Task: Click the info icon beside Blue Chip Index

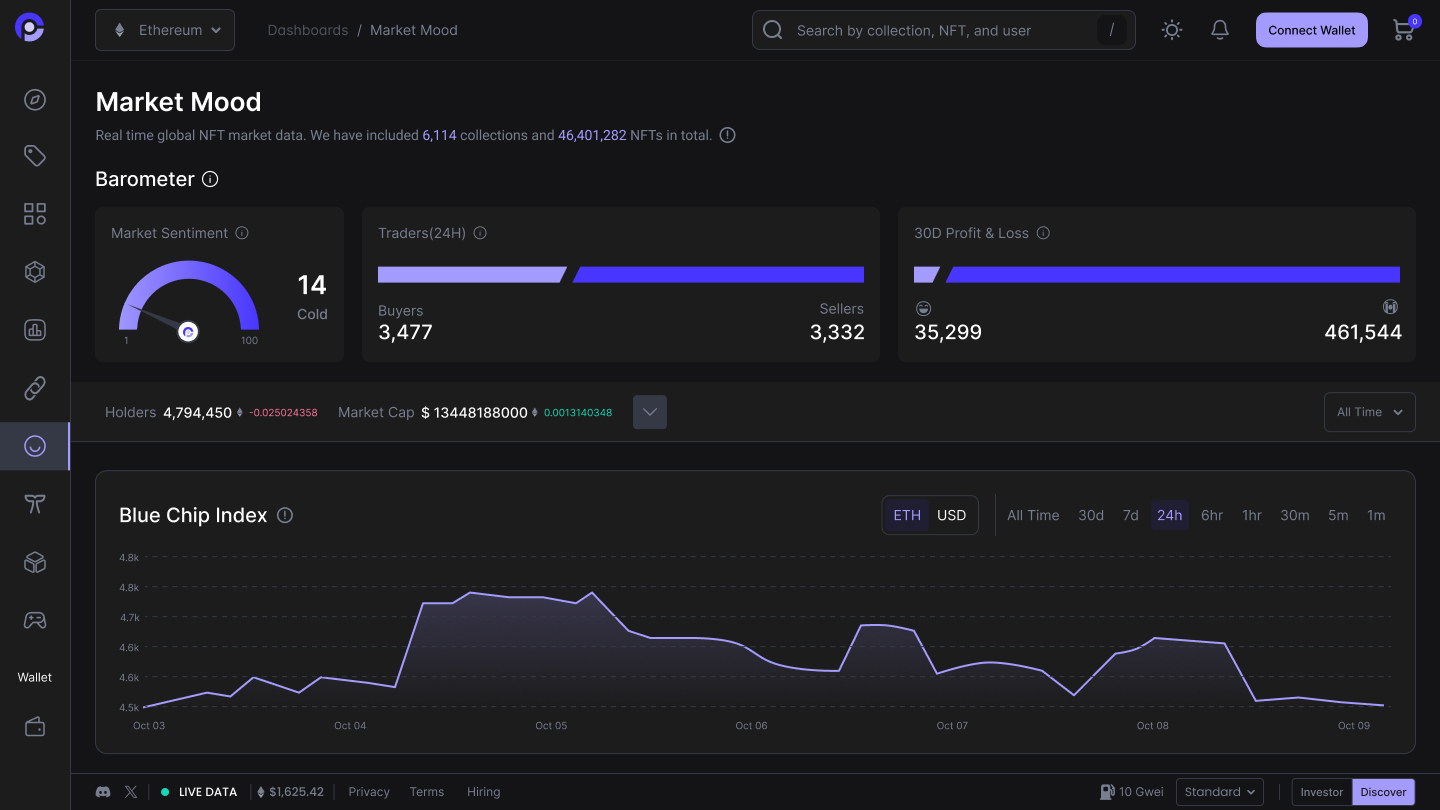Action: pos(285,515)
